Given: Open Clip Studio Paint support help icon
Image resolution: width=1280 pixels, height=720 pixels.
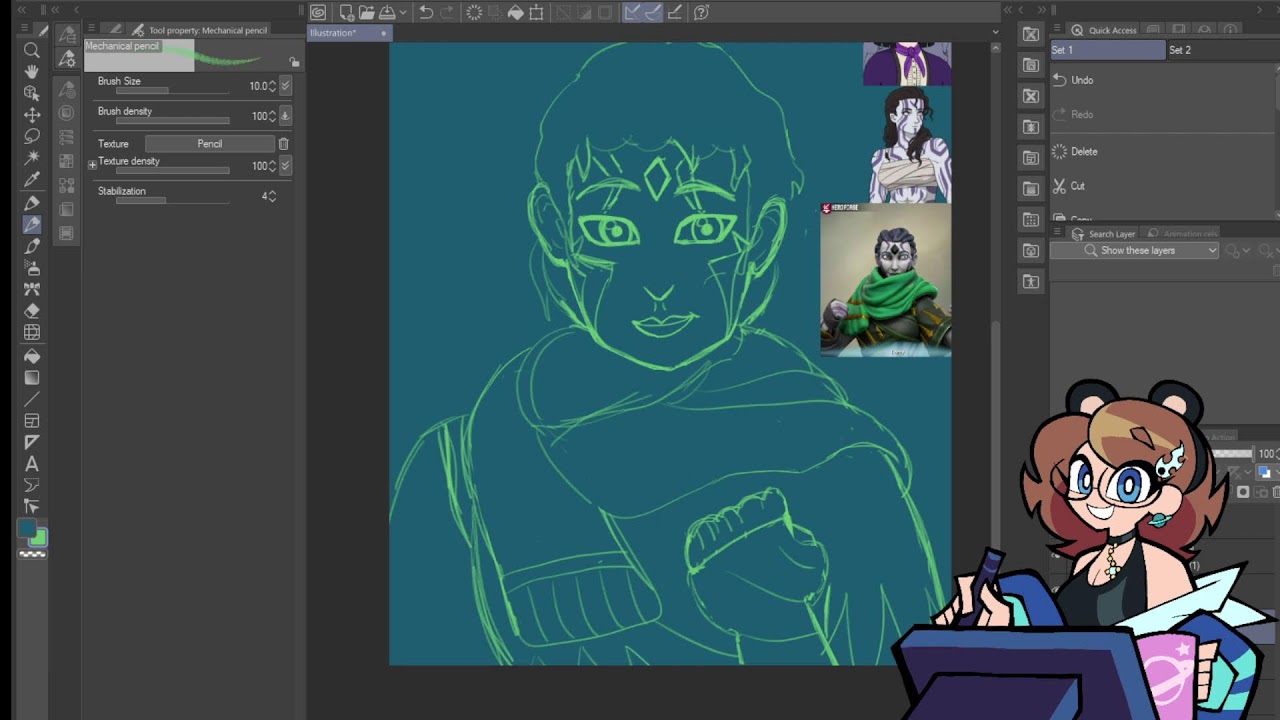Looking at the screenshot, I should (x=701, y=12).
